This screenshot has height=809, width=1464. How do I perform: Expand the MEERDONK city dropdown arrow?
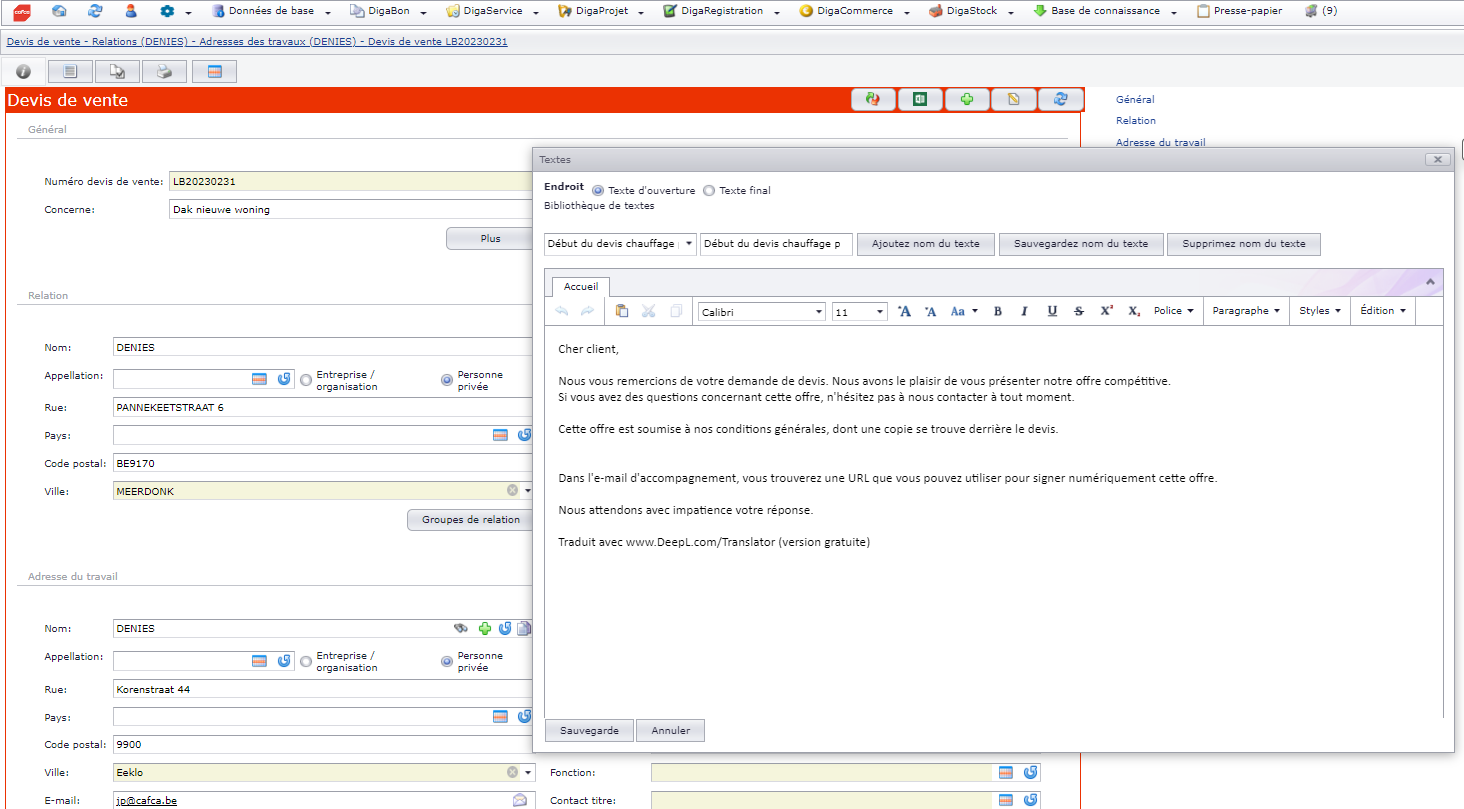coord(528,491)
